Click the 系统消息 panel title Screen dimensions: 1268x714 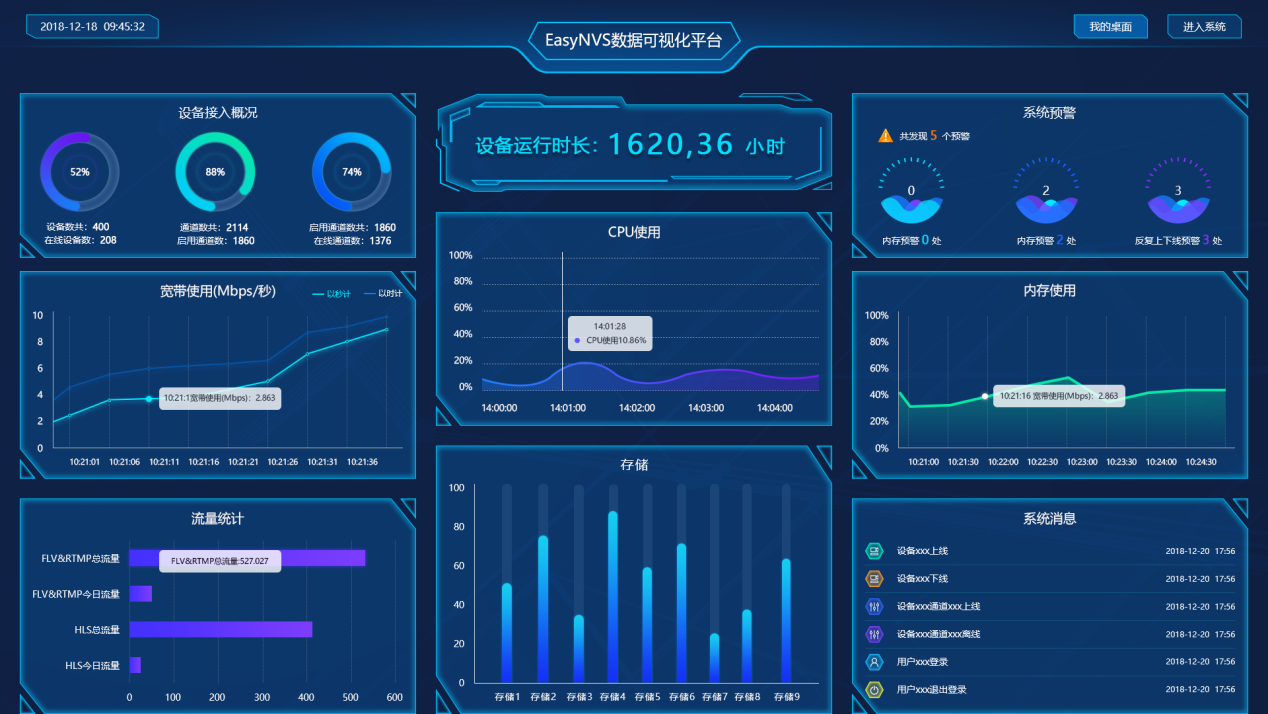[1049, 519]
